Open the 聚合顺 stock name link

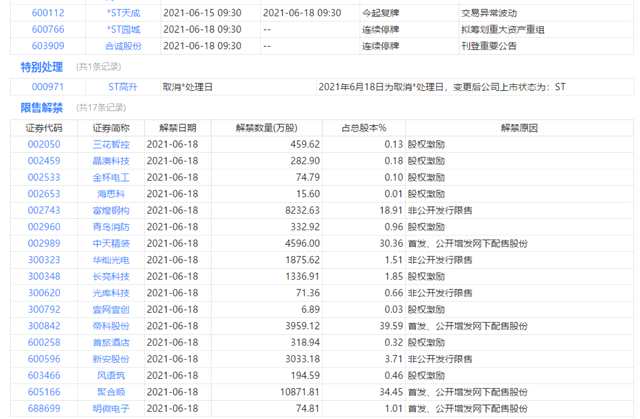point(111,392)
